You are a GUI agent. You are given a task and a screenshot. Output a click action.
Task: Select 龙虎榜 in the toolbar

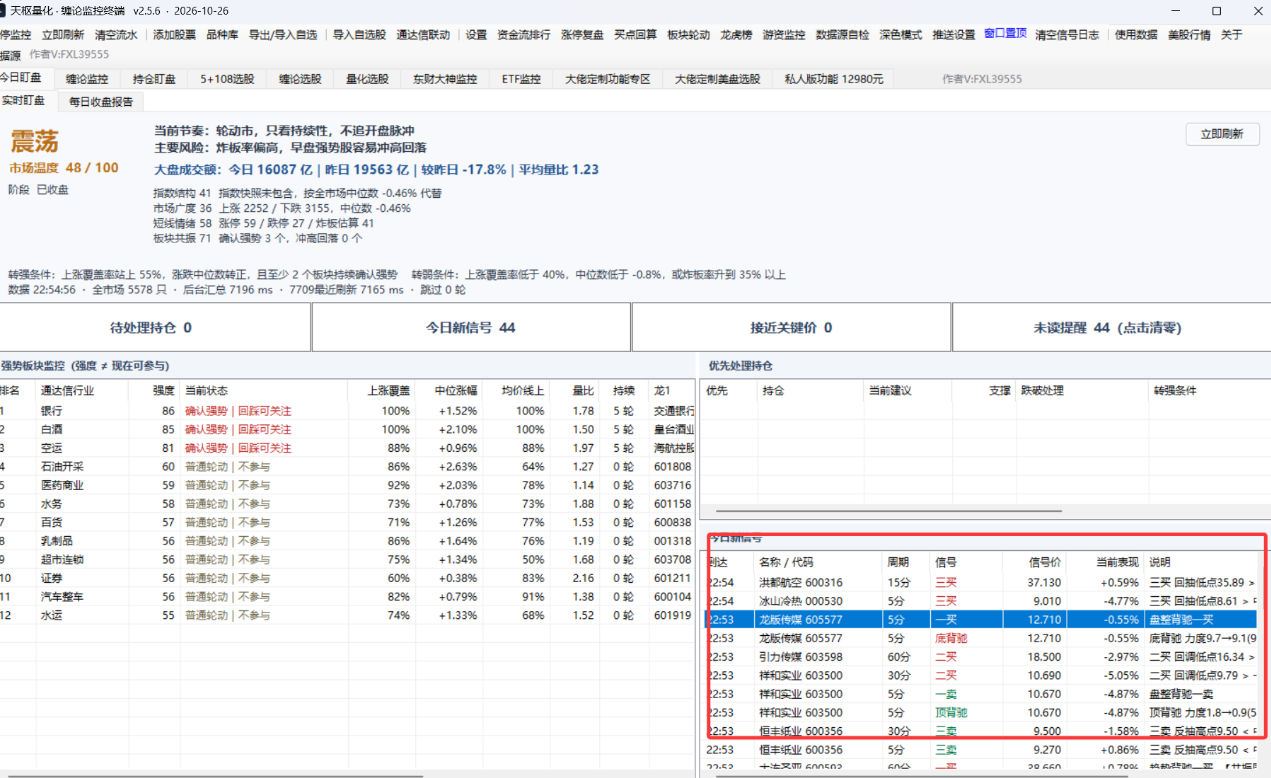click(736, 34)
